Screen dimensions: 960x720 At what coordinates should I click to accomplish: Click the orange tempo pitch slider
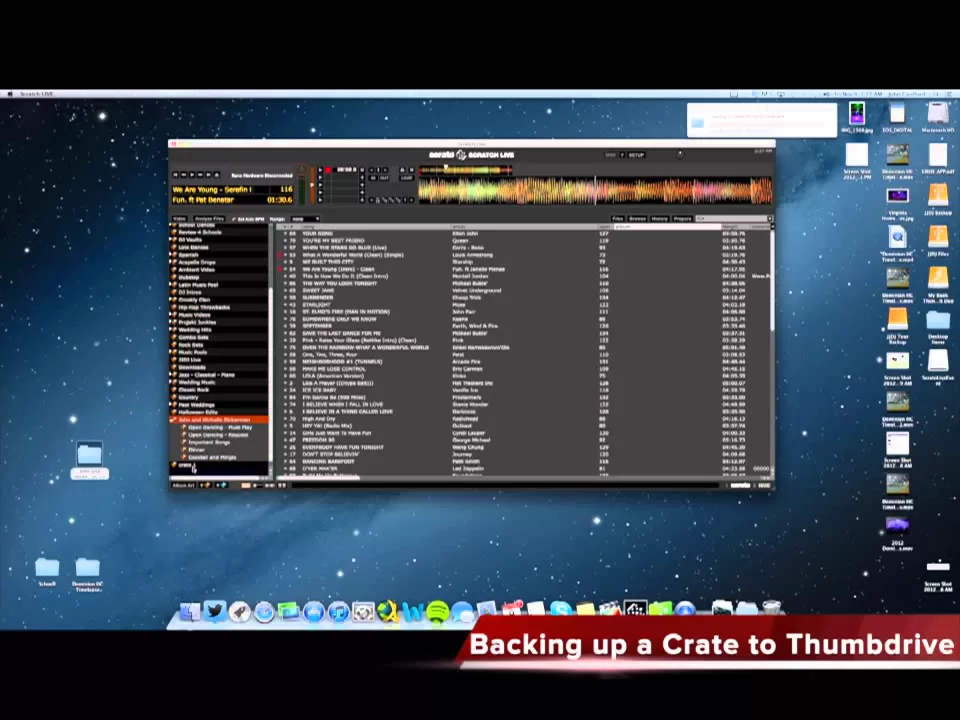click(x=312, y=186)
